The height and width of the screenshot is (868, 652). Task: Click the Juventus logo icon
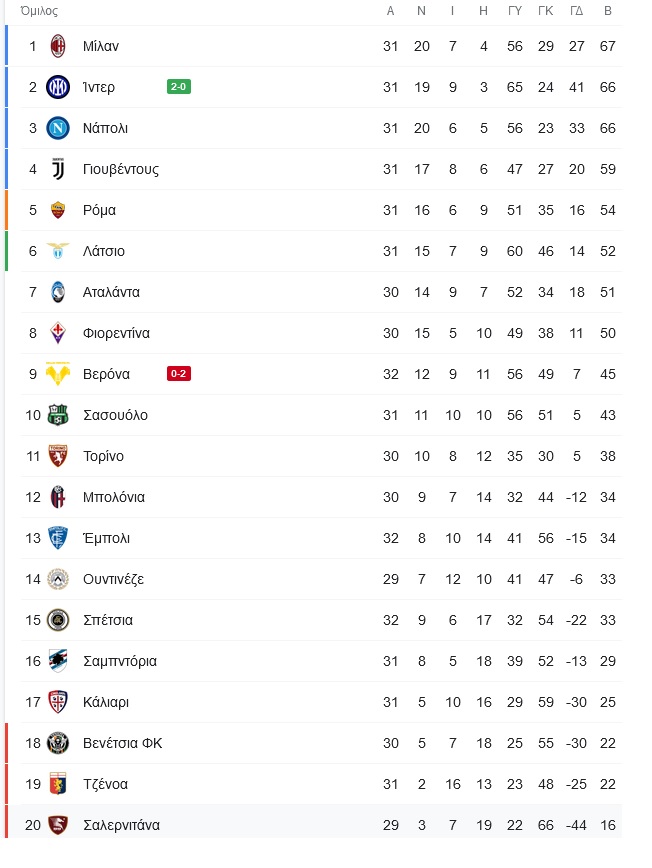58,169
